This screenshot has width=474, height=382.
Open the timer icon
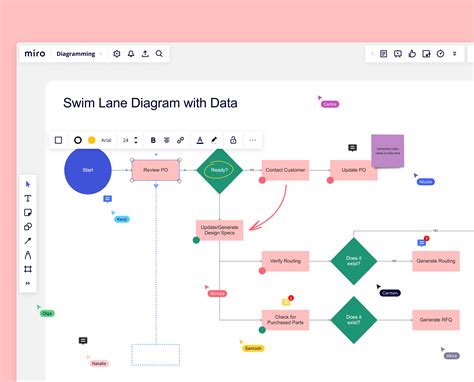coord(440,54)
